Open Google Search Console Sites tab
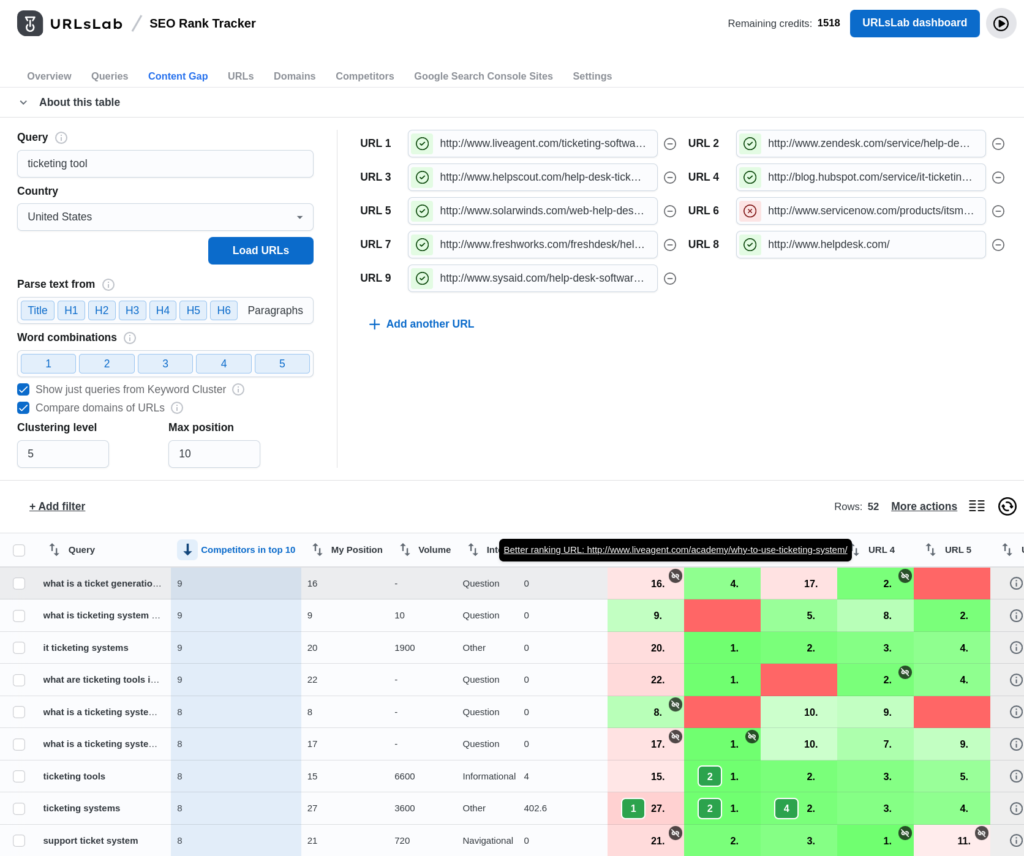 483,76
